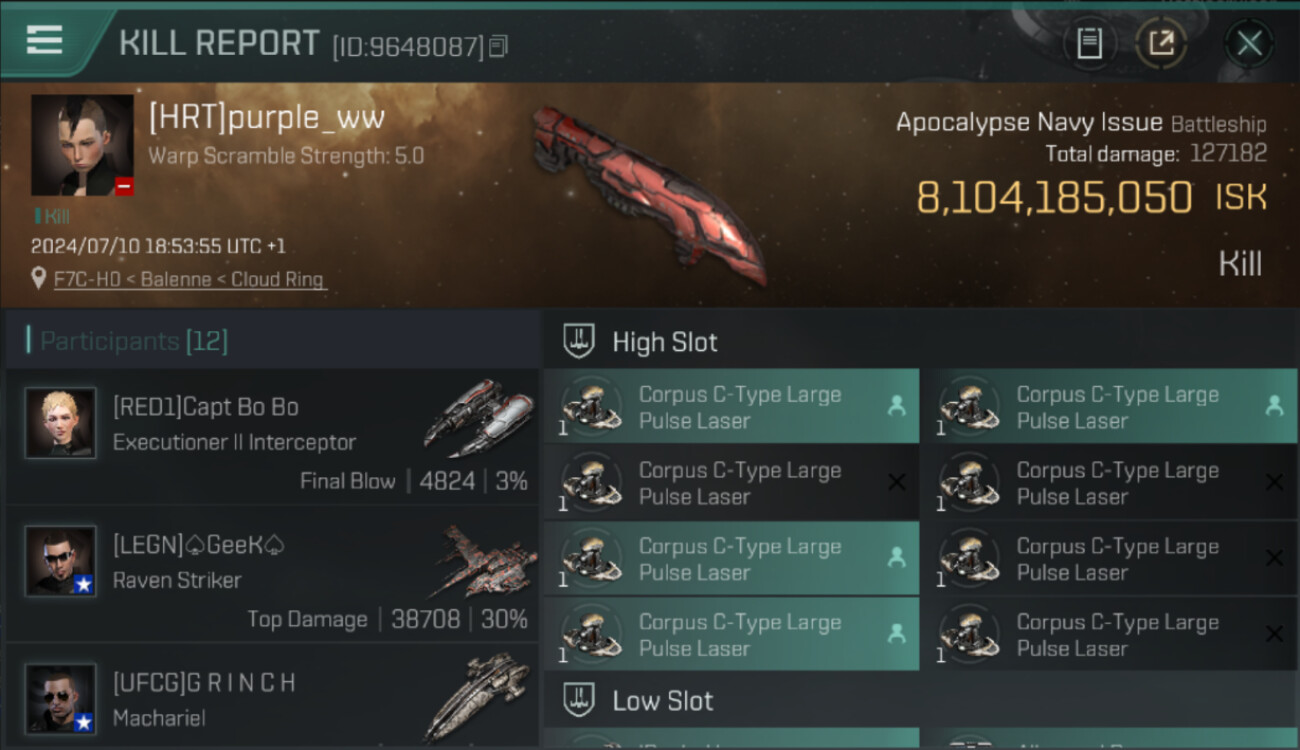Click Executioner II Interceptor ship image

click(478, 419)
